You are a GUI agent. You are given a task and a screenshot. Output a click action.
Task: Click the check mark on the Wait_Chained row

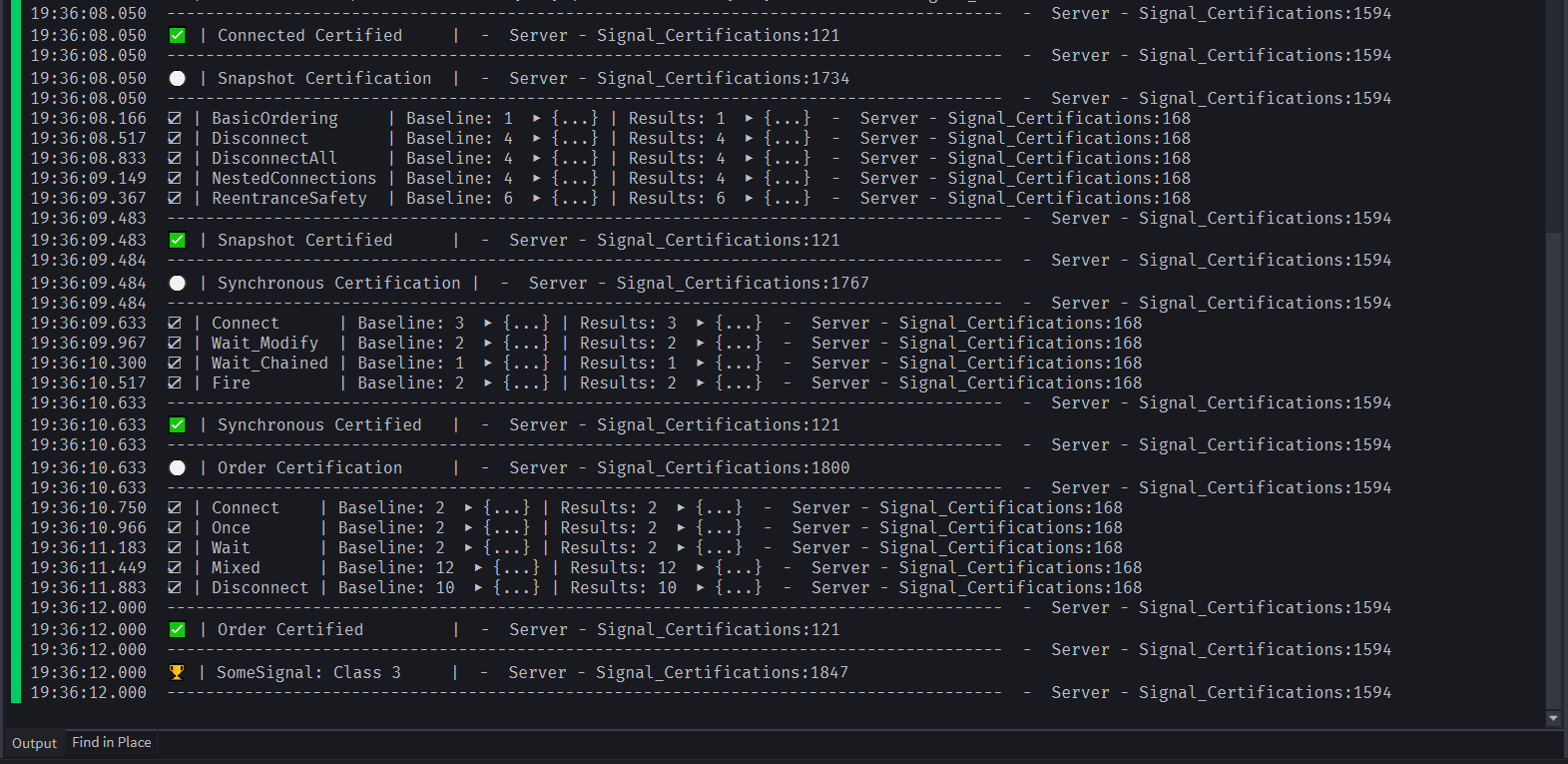175,363
